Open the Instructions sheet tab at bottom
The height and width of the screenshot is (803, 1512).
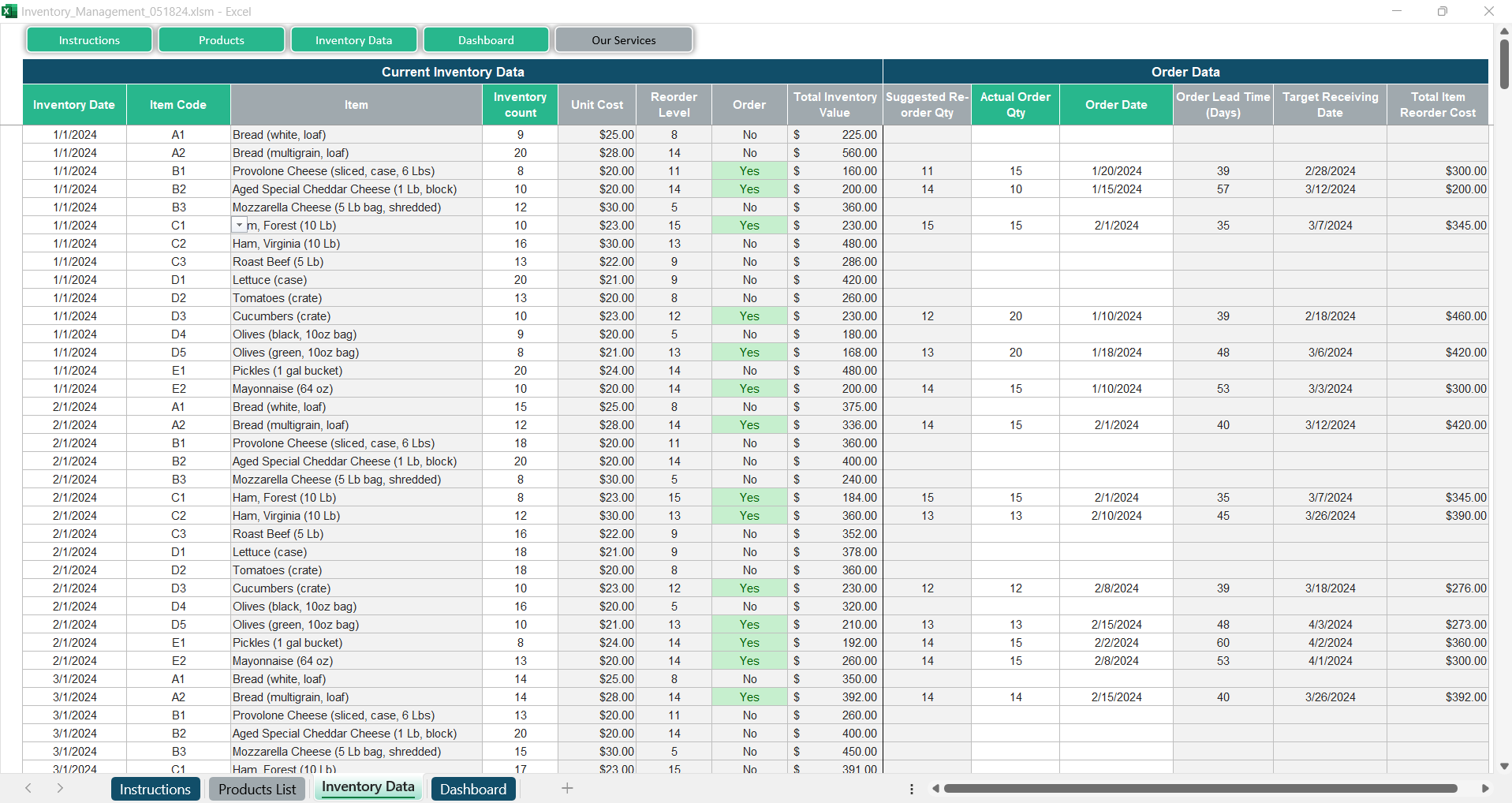(x=155, y=789)
